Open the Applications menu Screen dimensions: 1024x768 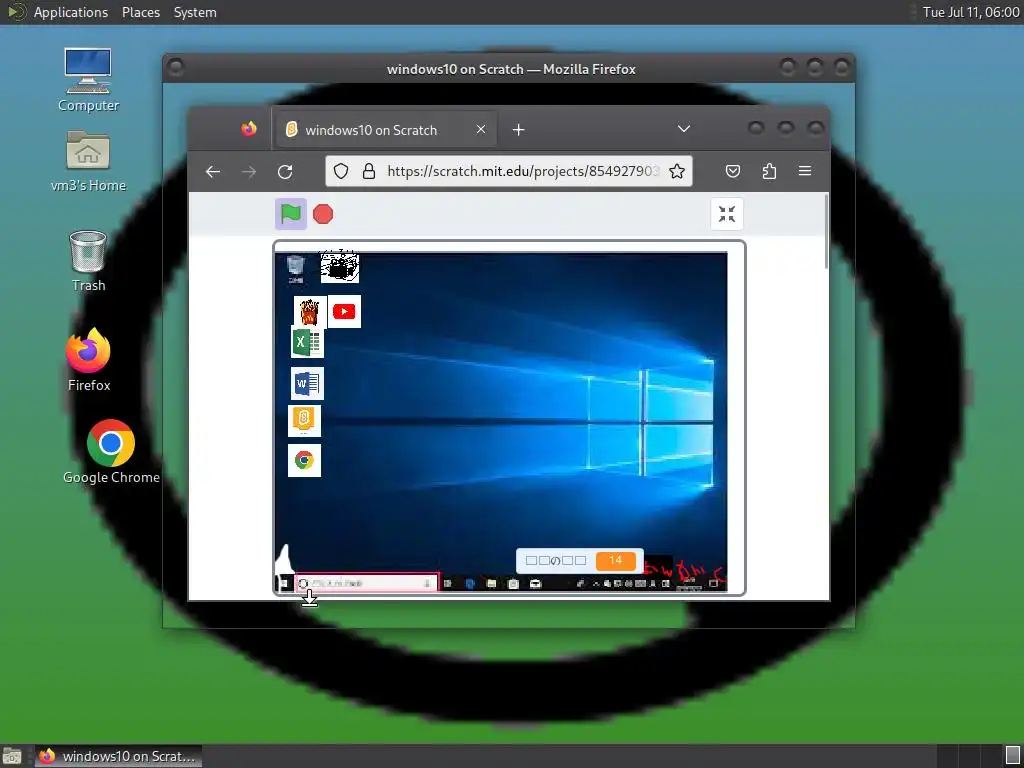pyautogui.click(x=71, y=12)
